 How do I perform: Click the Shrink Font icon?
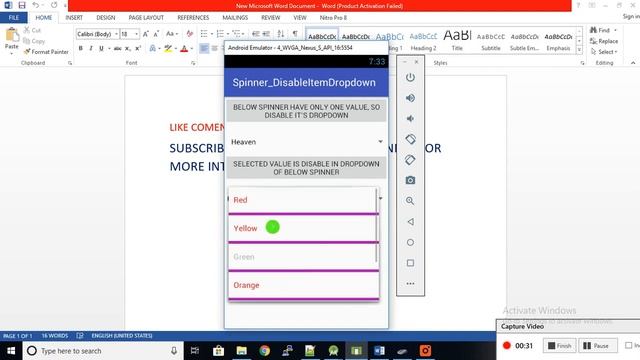[156, 34]
